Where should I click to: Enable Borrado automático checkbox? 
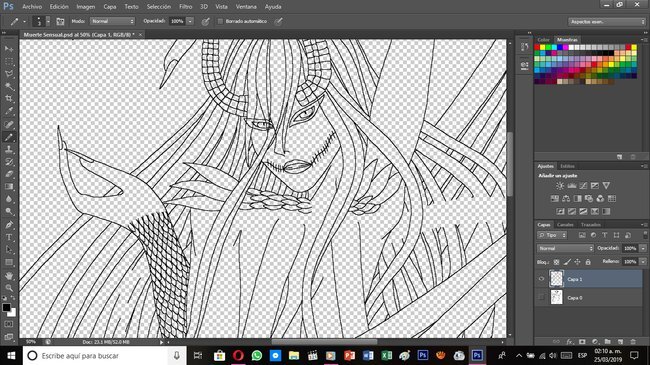pos(221,21)
